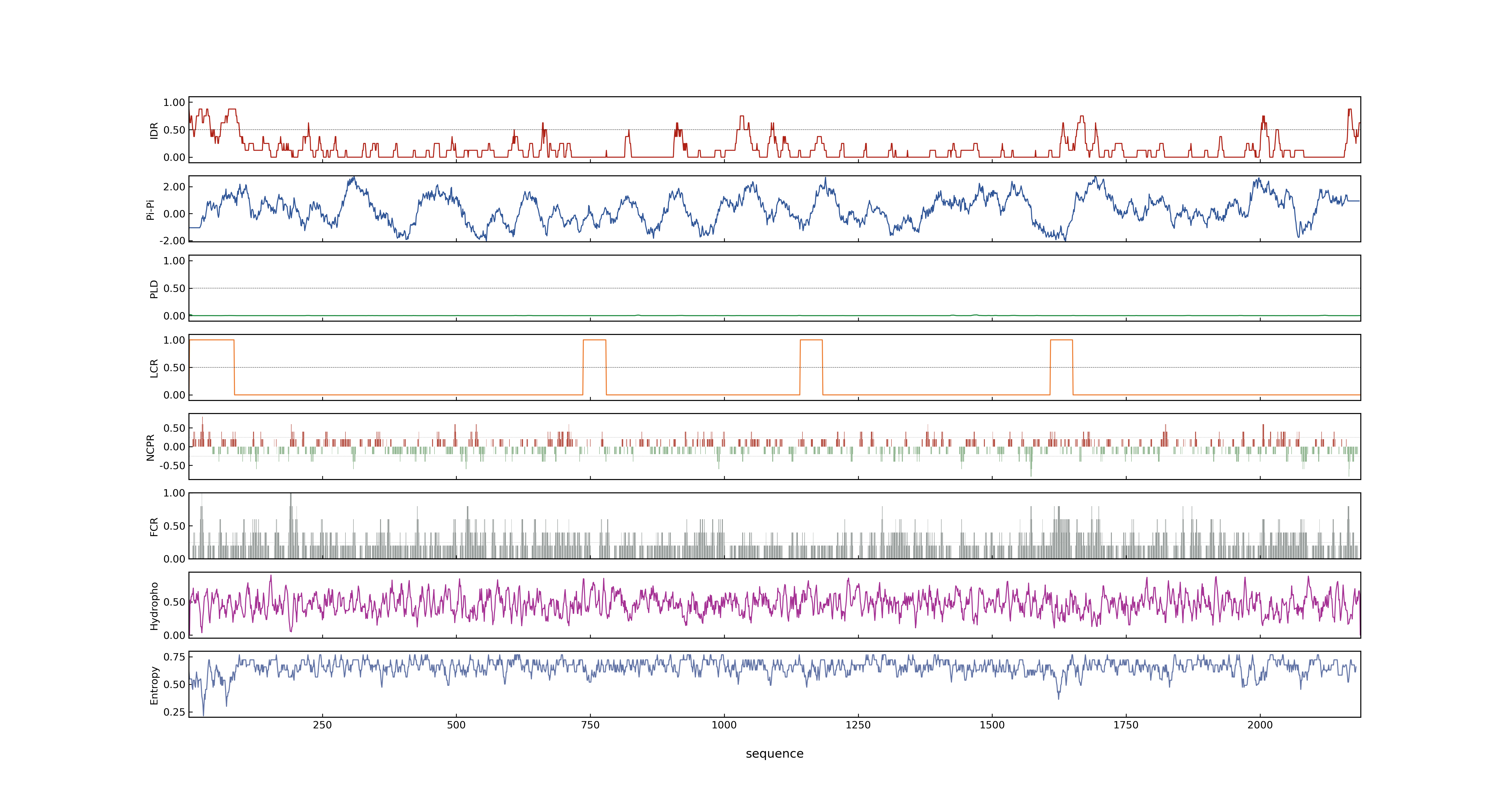Click the LCR axis label
This screenshot has height=806, width=1512.
pyautogui.click(x=154, y=368)
